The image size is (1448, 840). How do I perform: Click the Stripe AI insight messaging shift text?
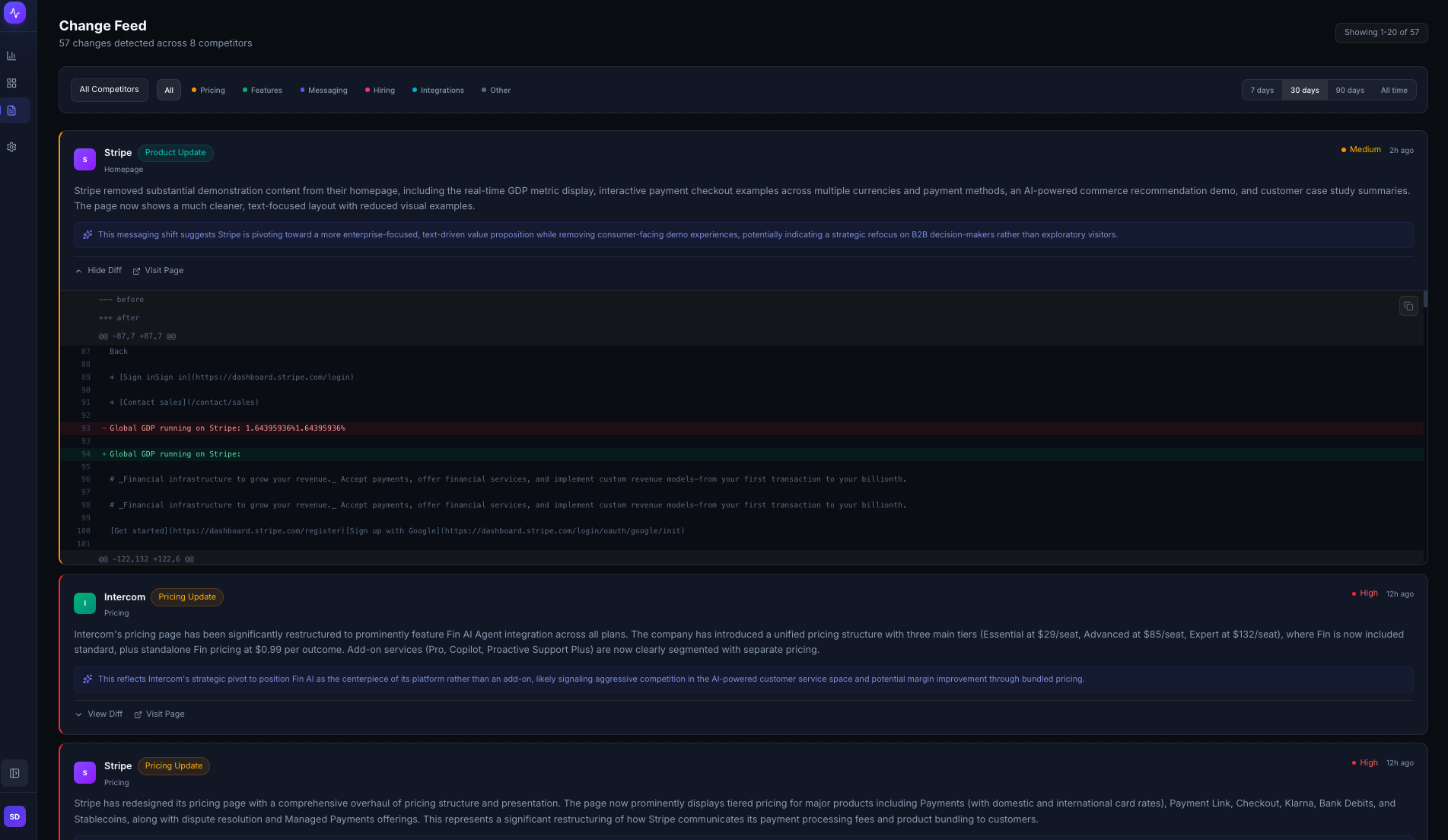tap(608, 234)
